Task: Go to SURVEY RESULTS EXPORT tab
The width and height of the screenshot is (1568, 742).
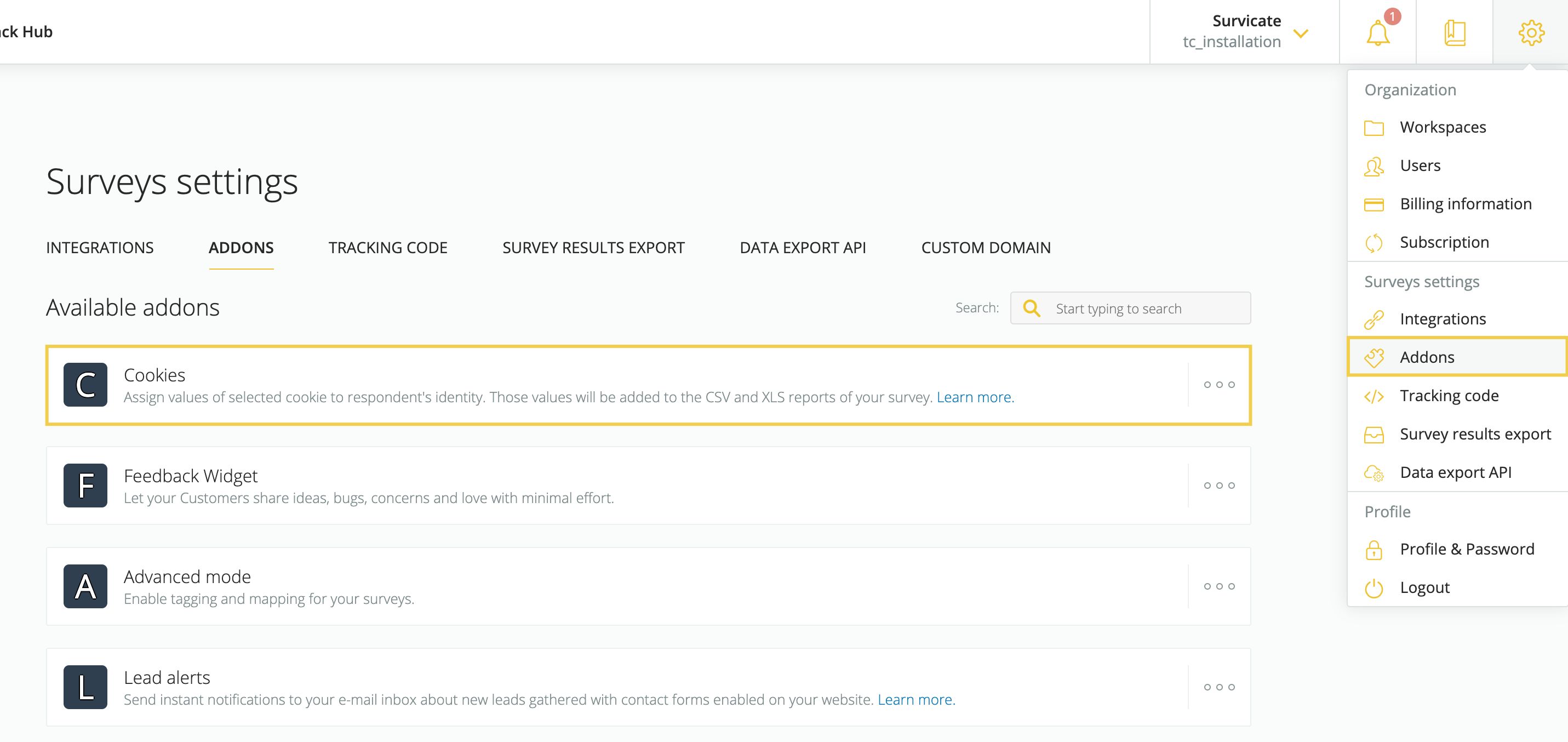Action: click(x=593, y=248)
